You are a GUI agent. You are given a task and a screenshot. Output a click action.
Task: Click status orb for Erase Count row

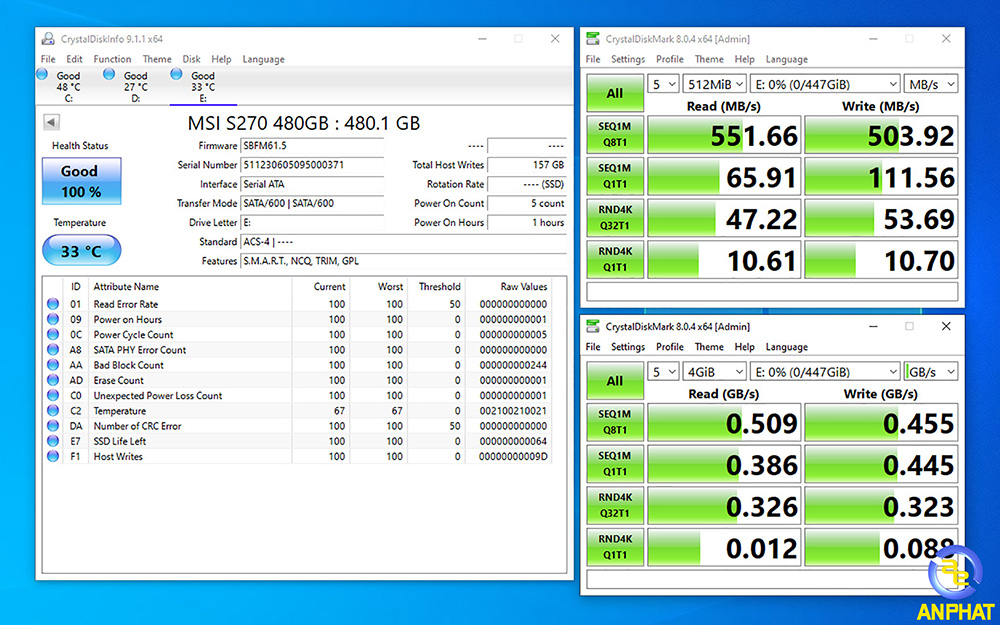tap(53, 381)
